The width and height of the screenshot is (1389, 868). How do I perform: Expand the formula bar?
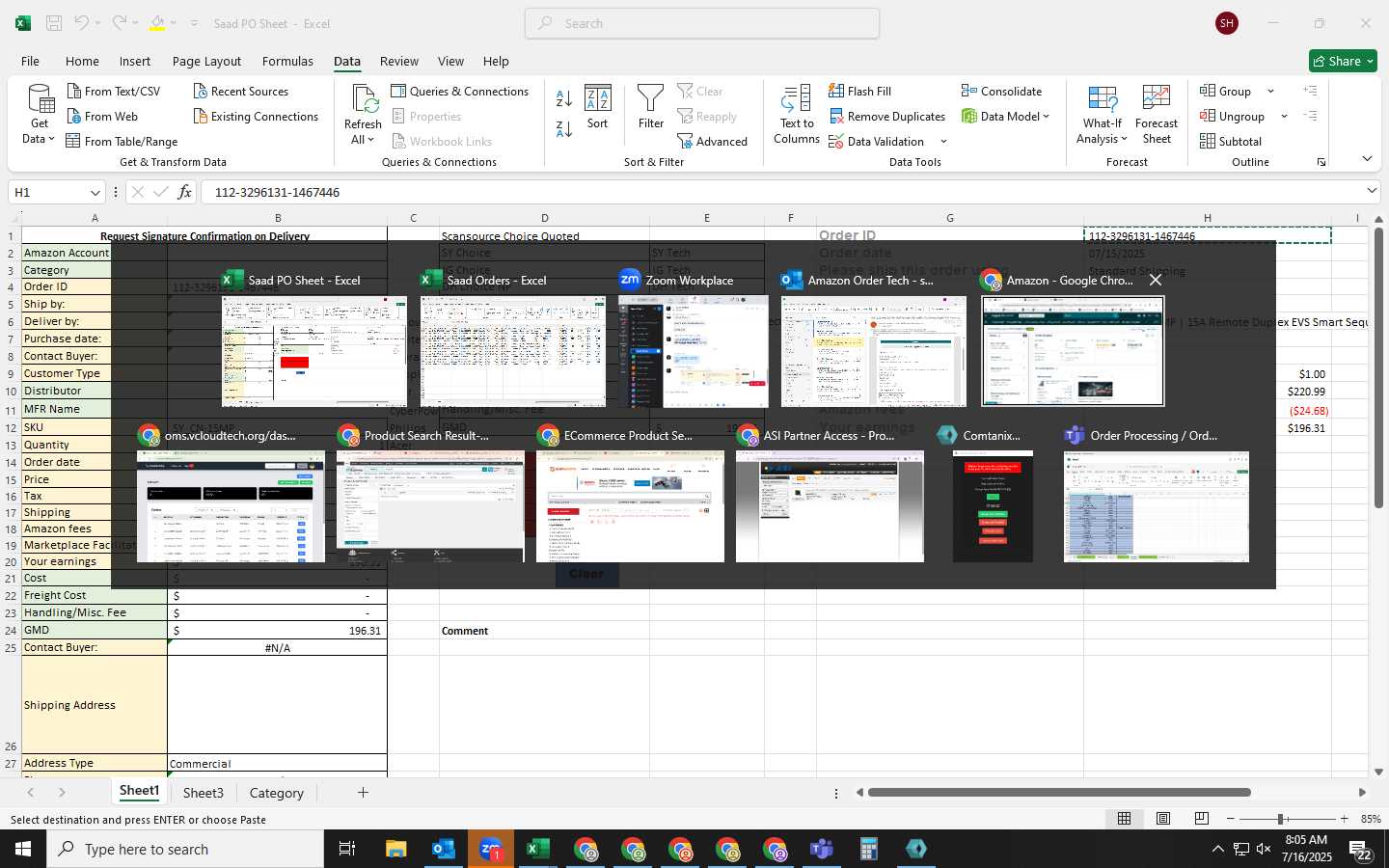1372,191
